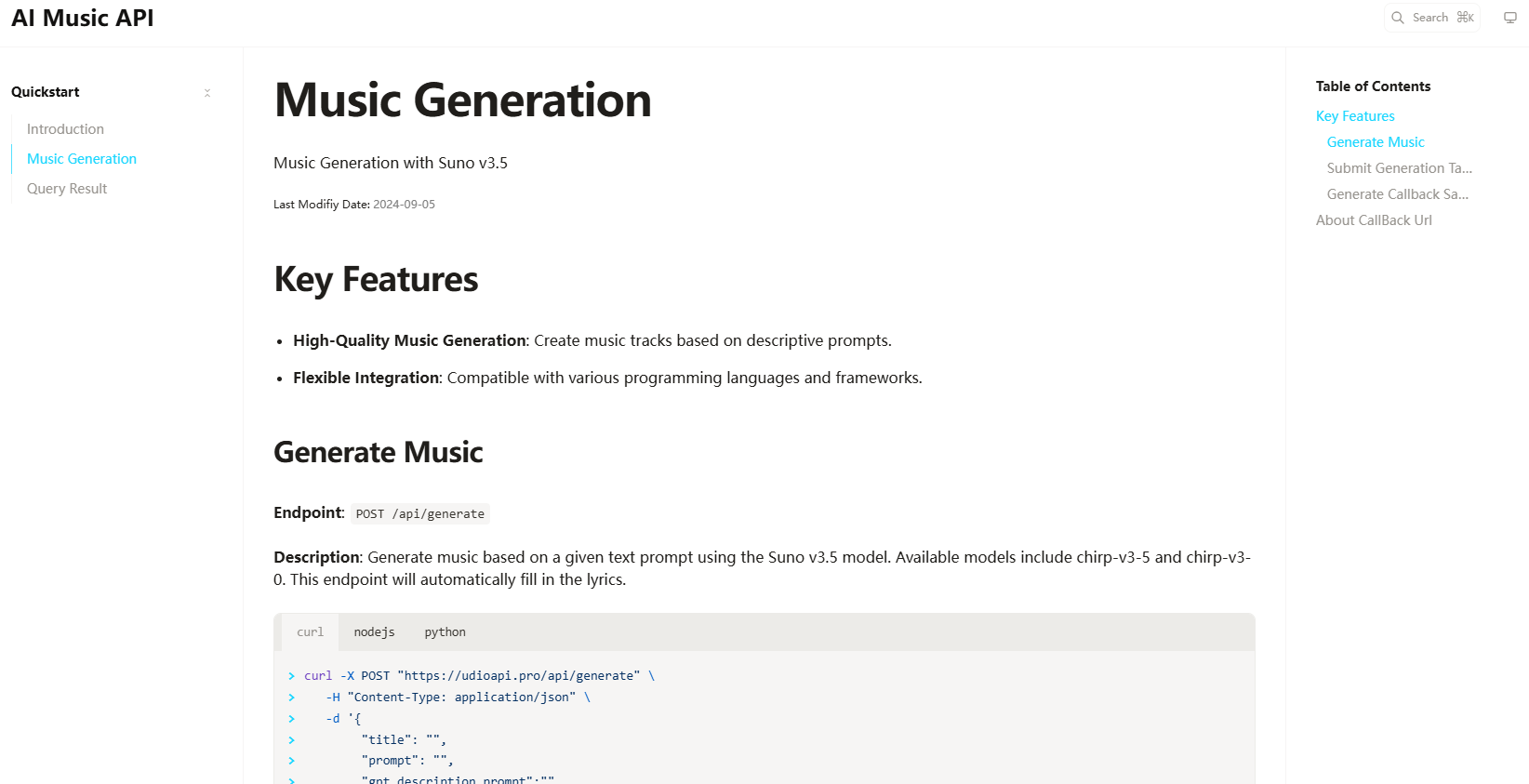Click the Quickstart section heading
The height and width of the screenshot is (784, 1529).
point(46,92)
